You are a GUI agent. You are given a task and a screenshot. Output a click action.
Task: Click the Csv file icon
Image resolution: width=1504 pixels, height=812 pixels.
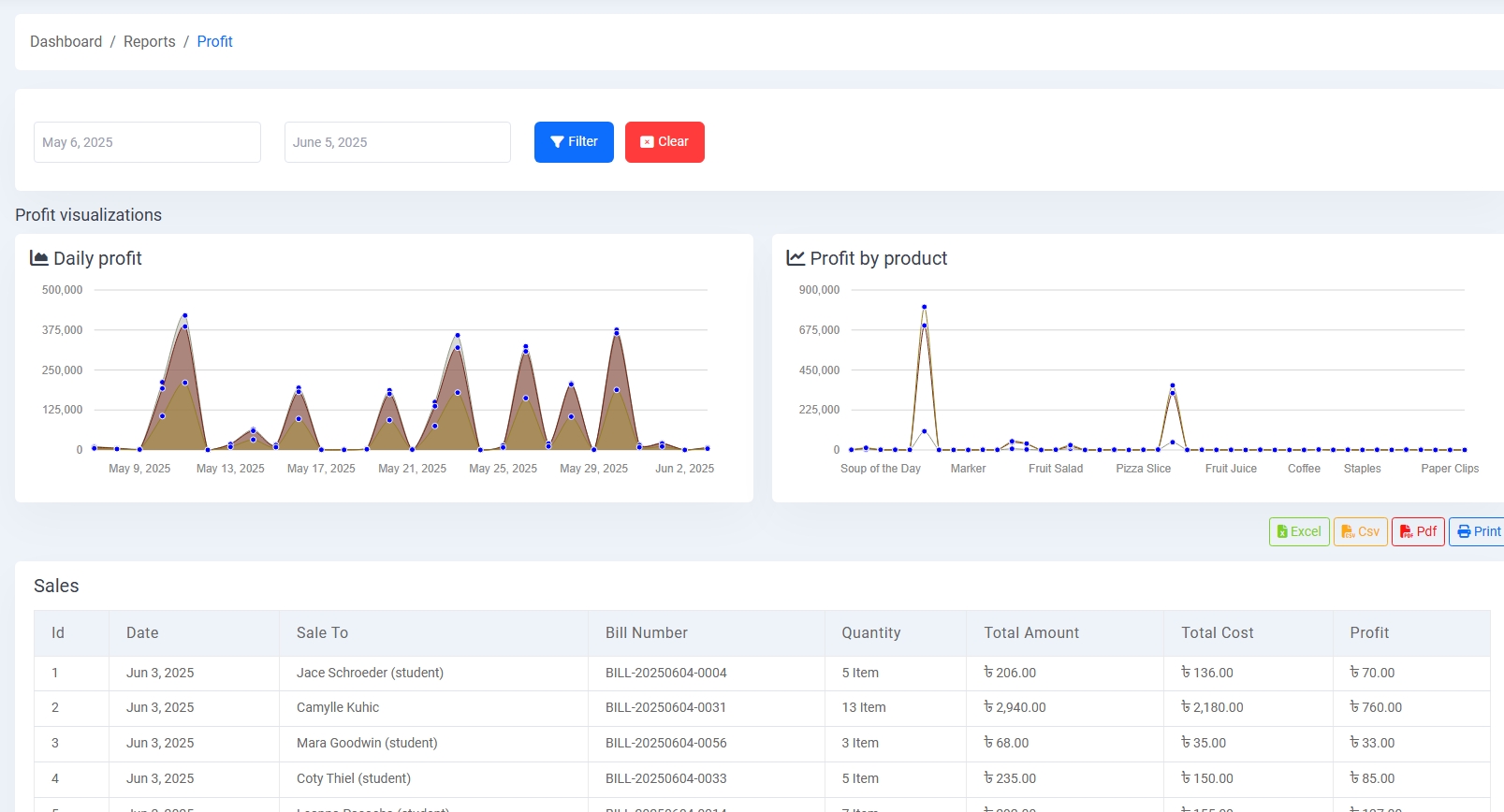[1348, 531]
